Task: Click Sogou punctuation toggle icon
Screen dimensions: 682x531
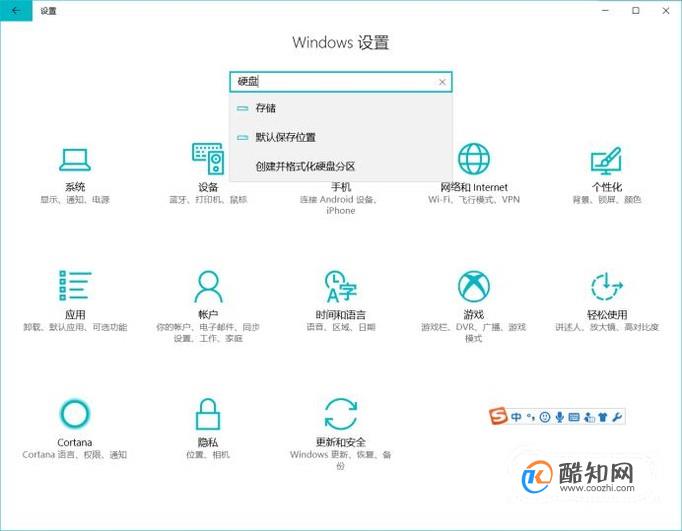Action: pos(530,417)
